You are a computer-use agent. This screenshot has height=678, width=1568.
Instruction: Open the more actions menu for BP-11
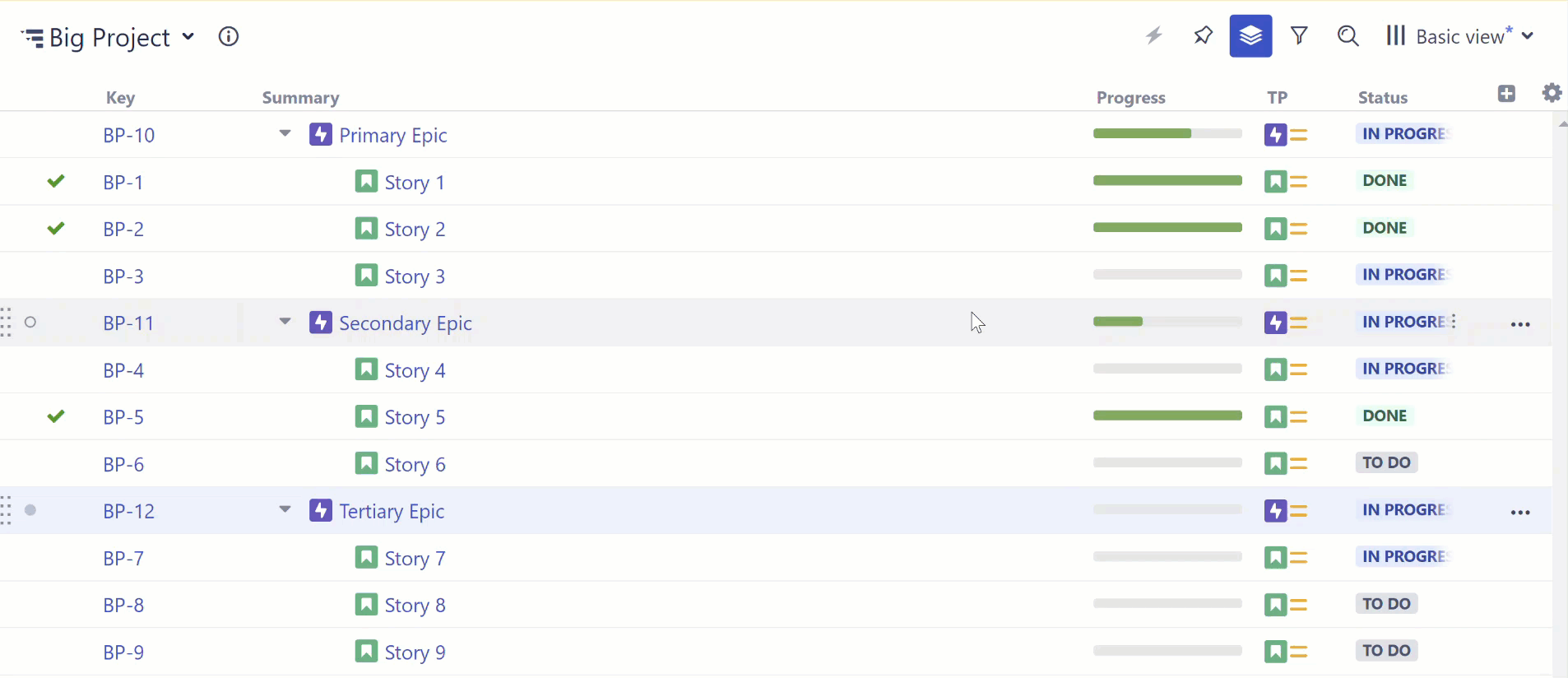[1520, 324]
